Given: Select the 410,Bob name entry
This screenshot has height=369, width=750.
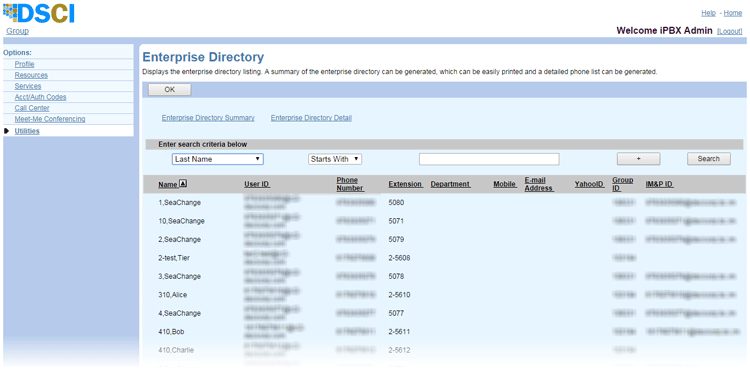Looking at the screenshot, I should pyautogui.click(x=171, y=332).
